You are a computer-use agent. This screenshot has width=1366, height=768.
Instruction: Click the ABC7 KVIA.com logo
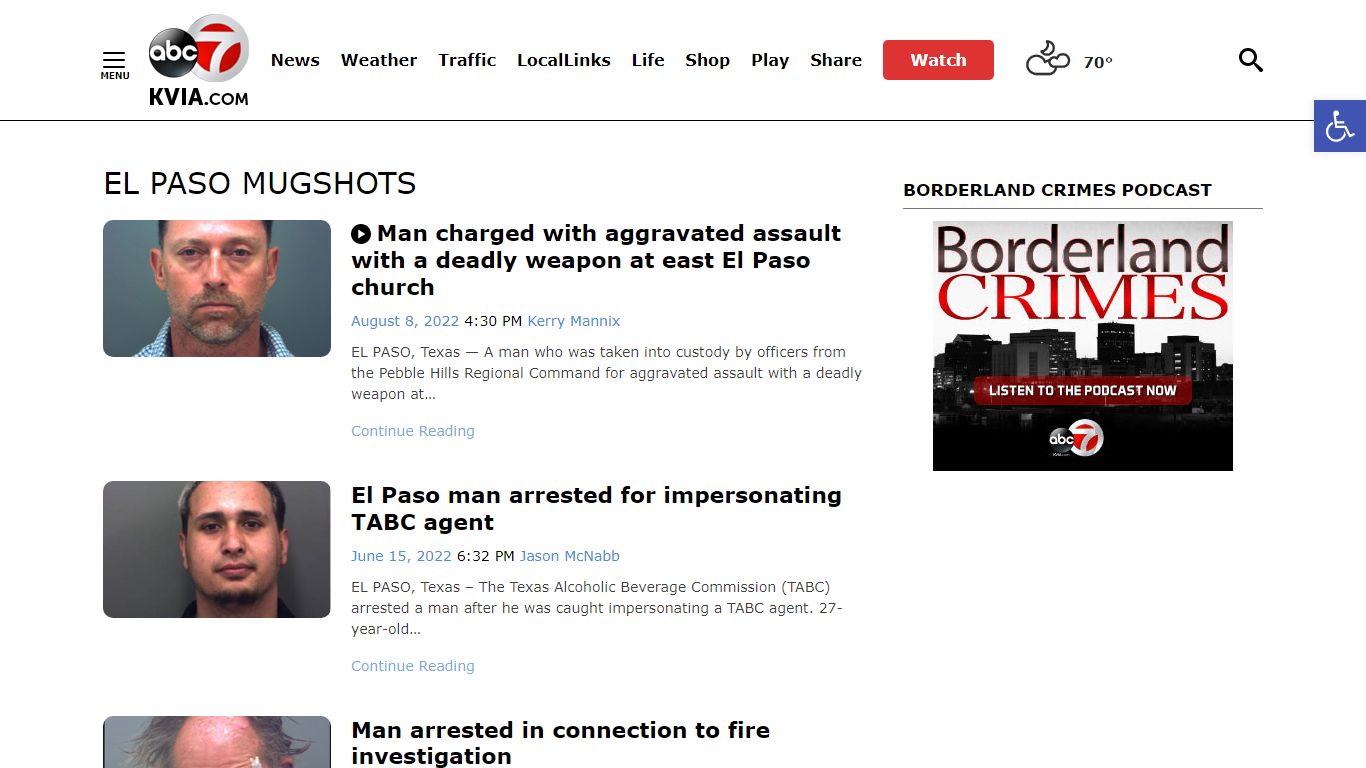click(199, 60)
